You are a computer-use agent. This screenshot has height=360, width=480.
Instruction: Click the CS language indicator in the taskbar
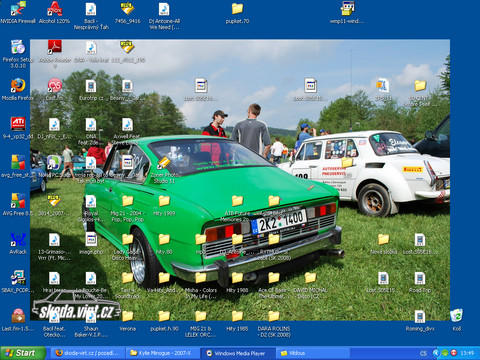click(423, 353)
